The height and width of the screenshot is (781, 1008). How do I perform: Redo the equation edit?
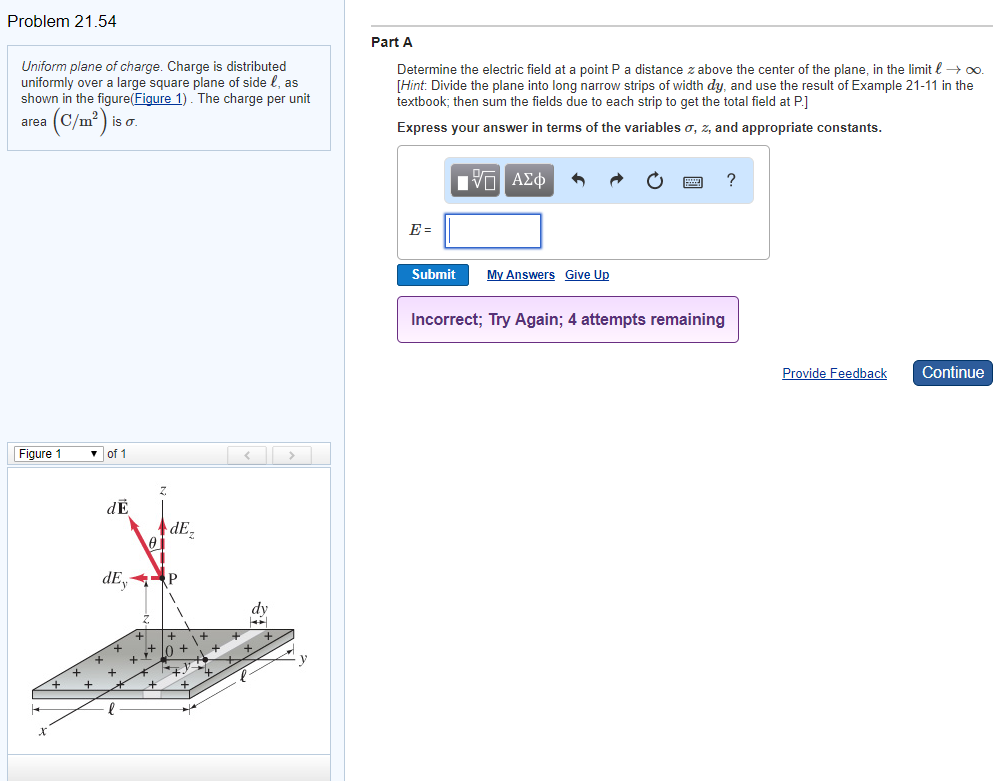(x=615, y=180)
